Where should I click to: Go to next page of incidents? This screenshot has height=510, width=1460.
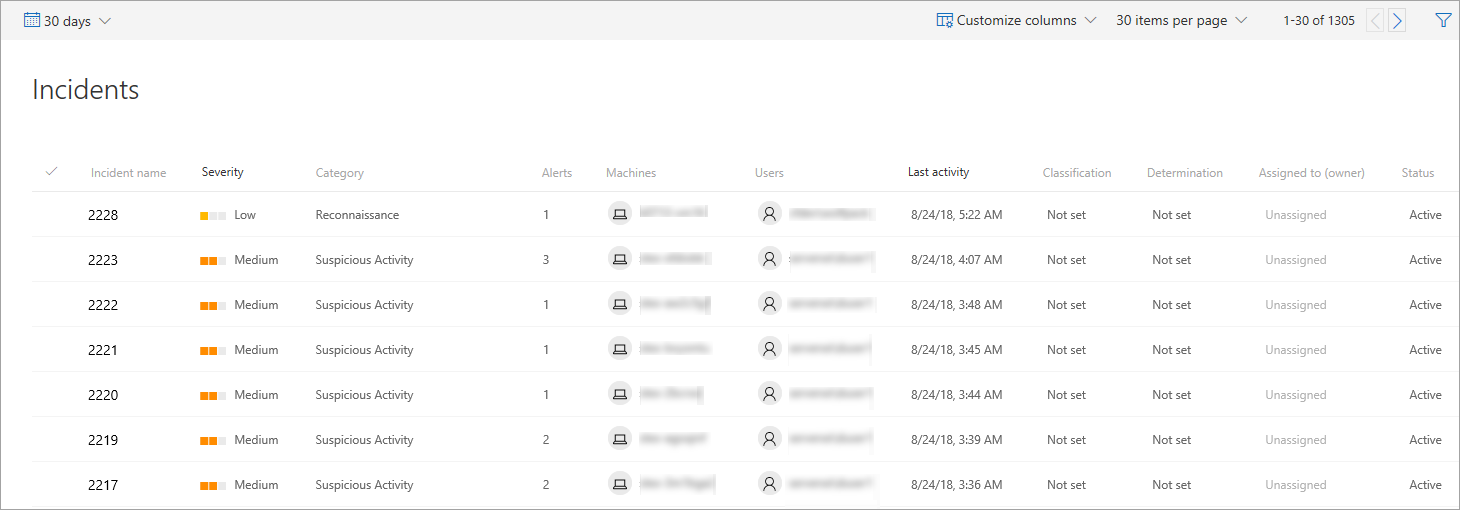point(1397,20)
